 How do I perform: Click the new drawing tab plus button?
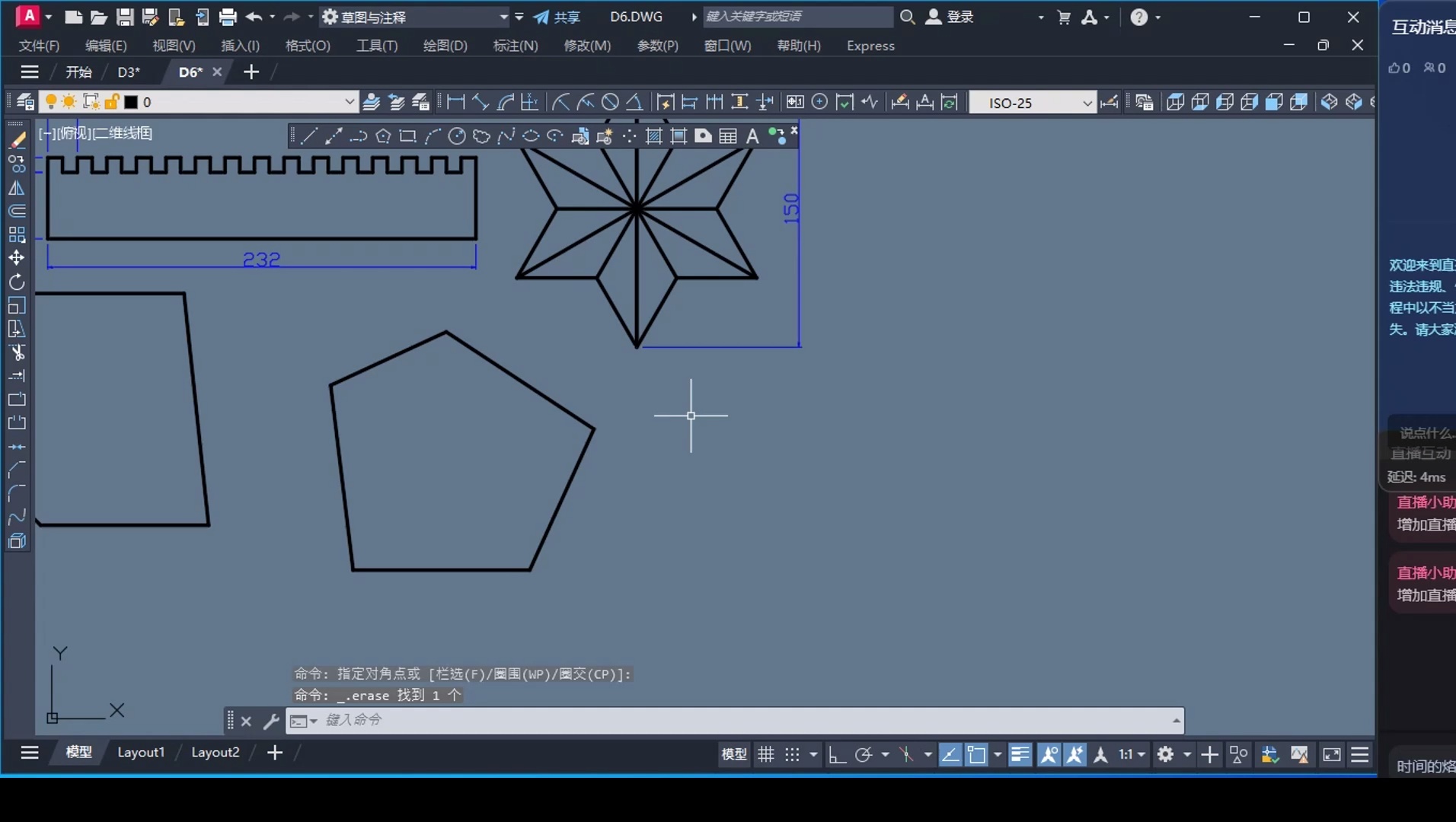pyautogui.click(x=250, y=72)
